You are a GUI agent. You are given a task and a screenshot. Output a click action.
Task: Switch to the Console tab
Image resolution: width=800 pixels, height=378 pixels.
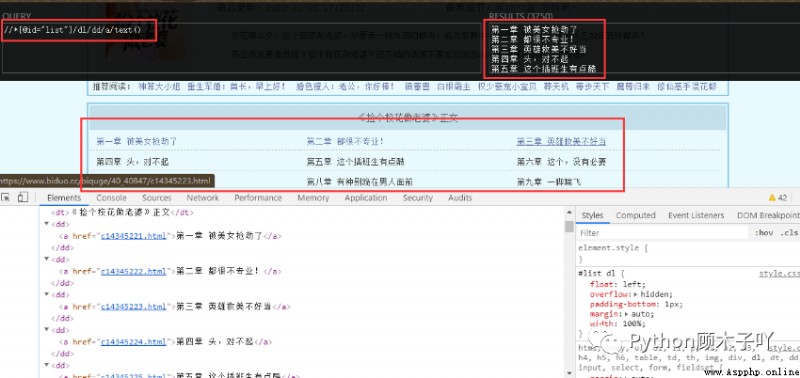[x=111, y=198]
